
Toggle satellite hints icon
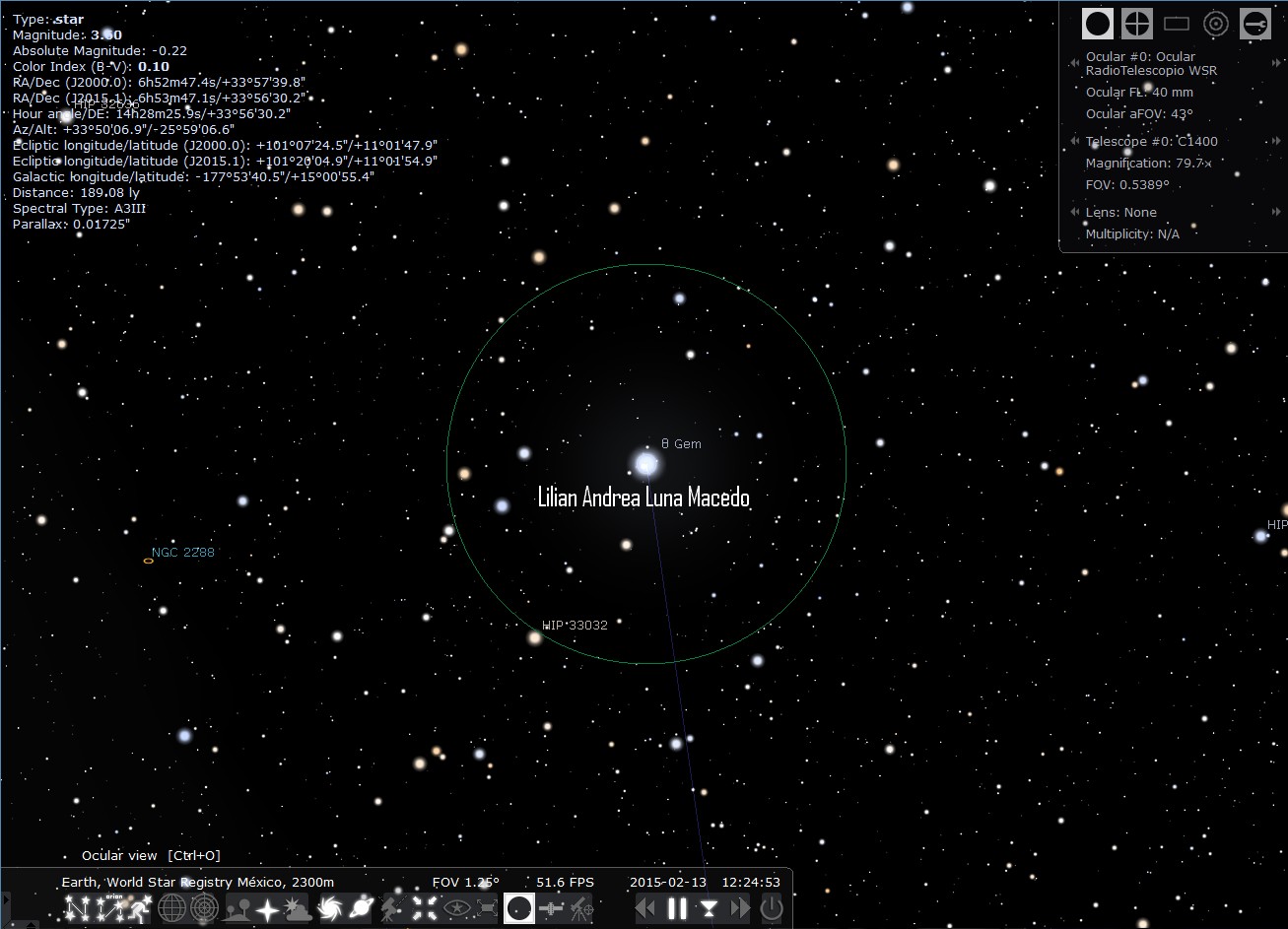552,908
